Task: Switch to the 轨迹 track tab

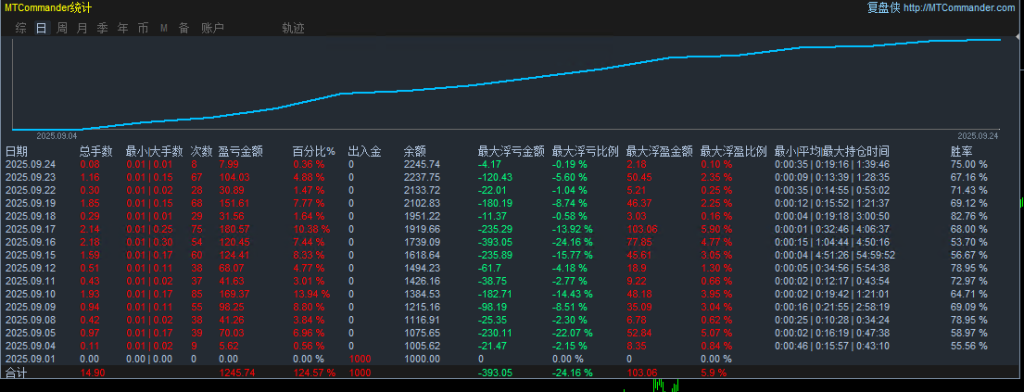Action: (293, 28)
